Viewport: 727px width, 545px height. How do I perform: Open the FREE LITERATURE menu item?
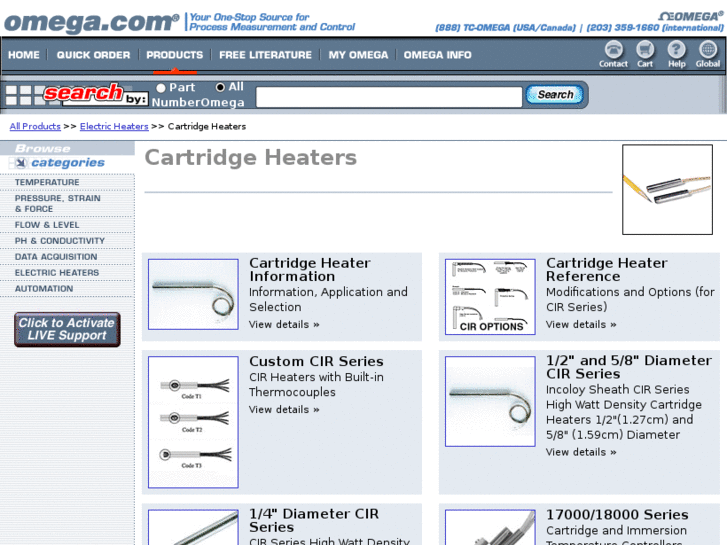click(x=265, y=55)
